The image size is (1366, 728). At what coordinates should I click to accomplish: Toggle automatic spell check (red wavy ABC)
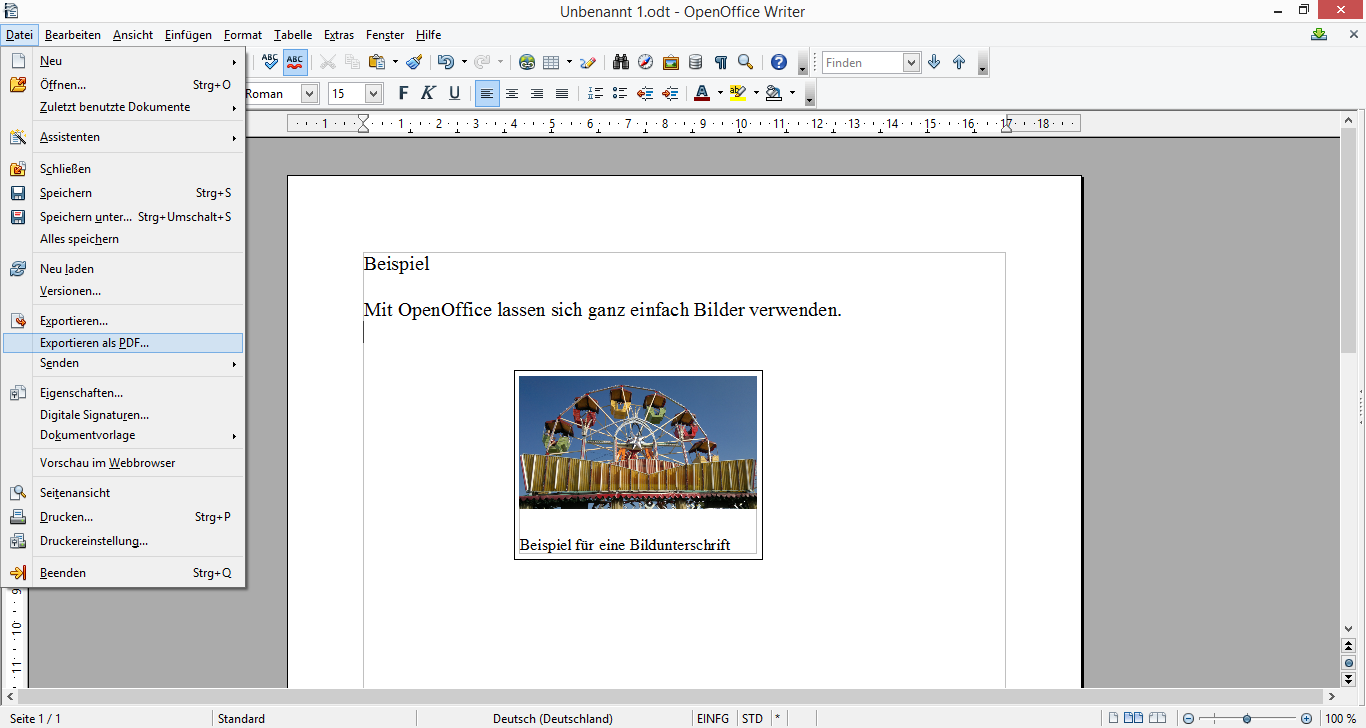(295, 62)
